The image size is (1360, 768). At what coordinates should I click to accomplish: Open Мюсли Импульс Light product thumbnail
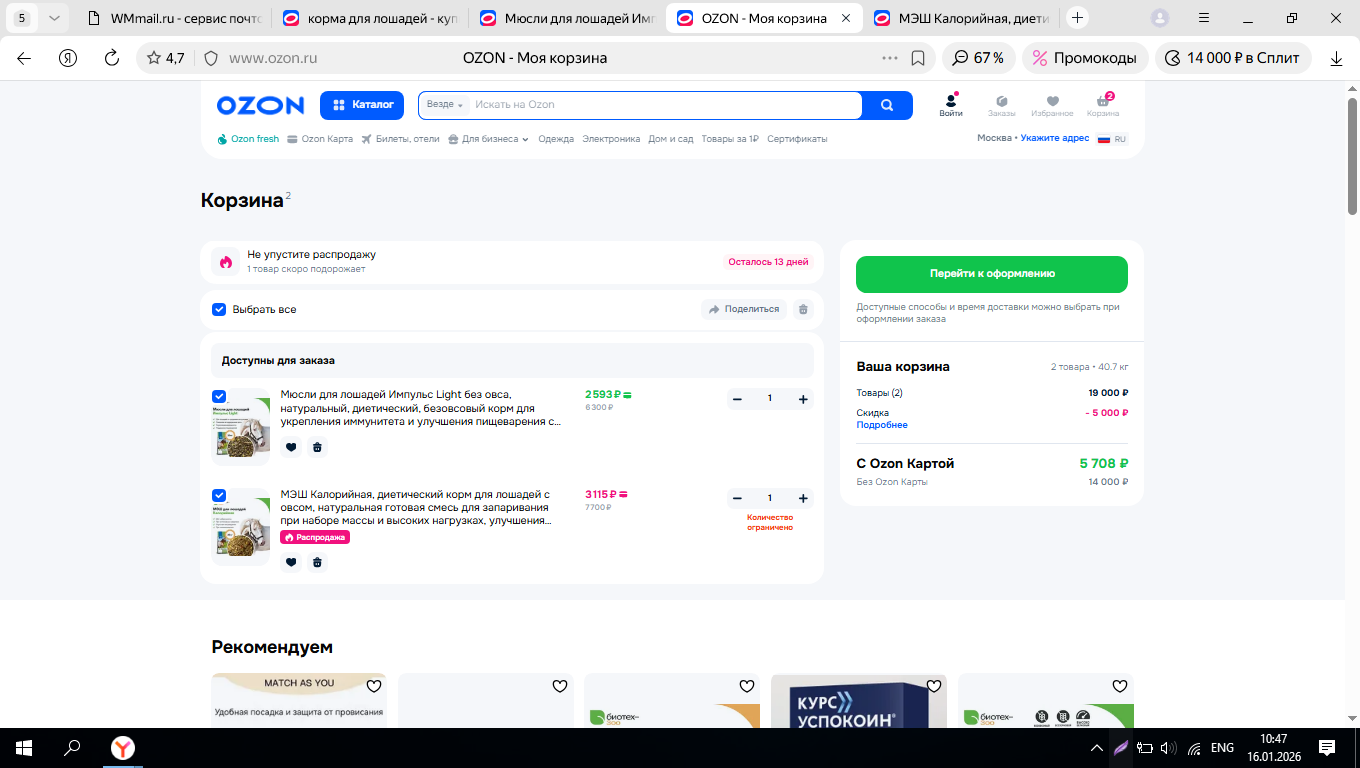pos(241,427)
